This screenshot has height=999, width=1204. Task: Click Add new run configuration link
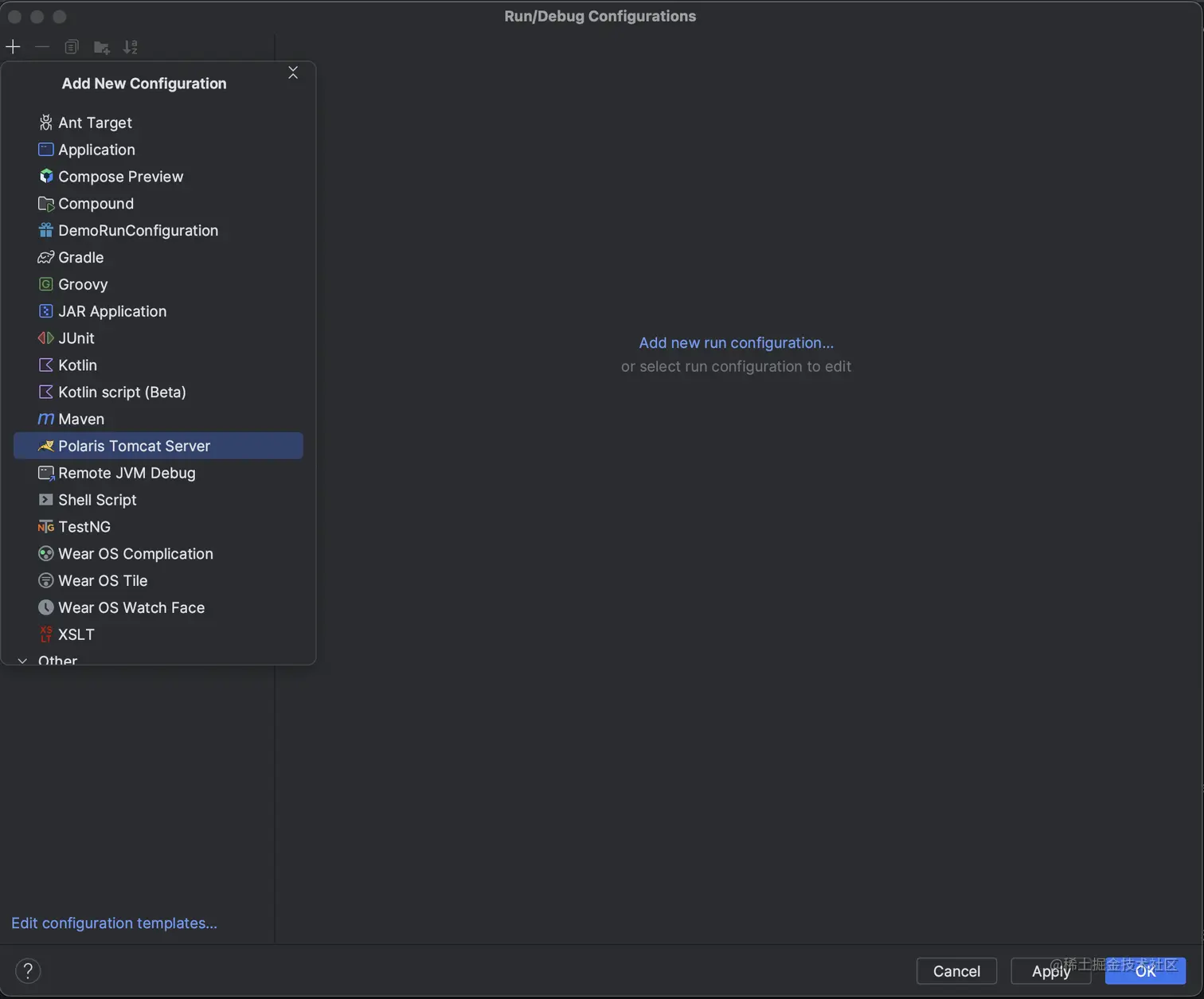735,342
